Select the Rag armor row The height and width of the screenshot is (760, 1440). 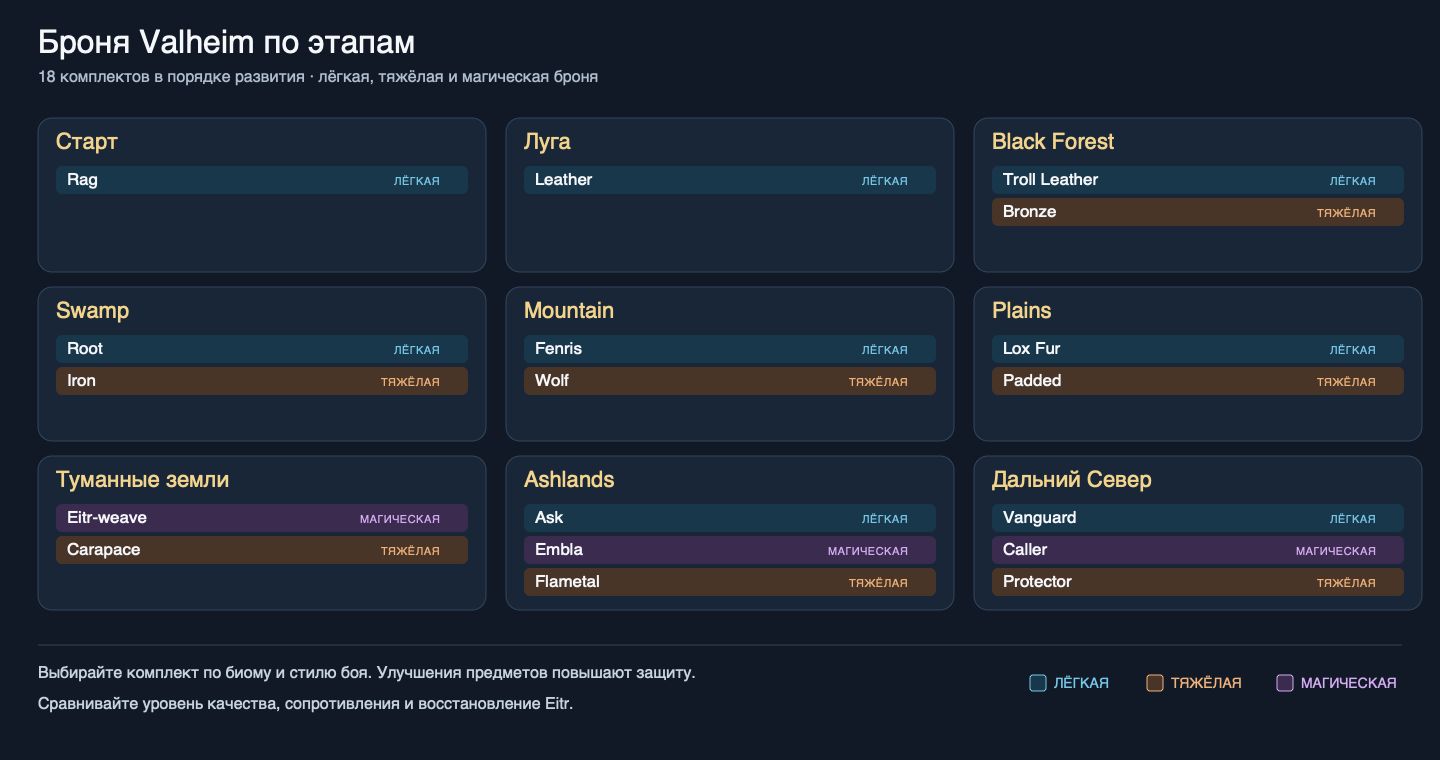(262, 180)
